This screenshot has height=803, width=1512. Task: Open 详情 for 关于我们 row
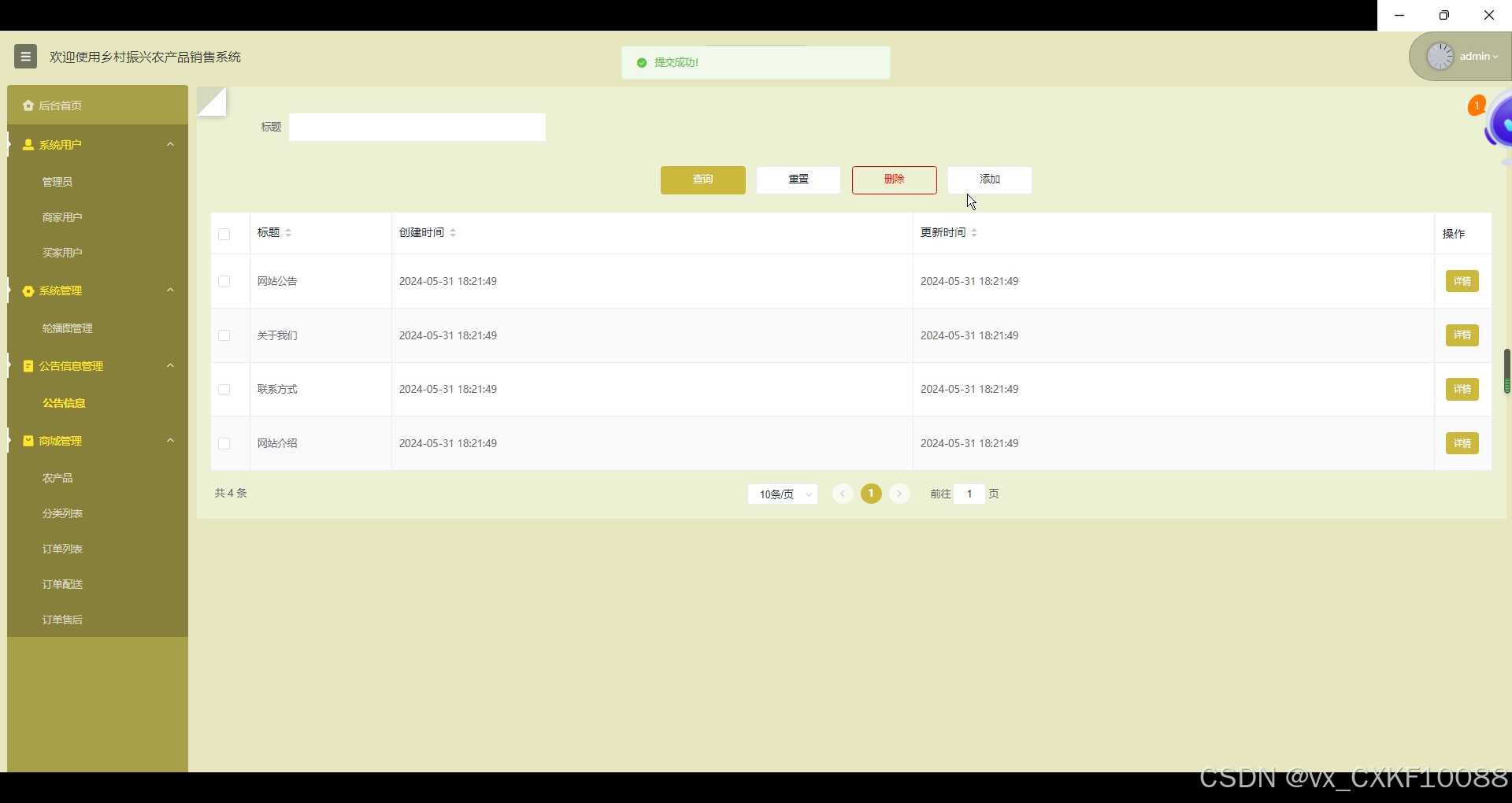pos(1462,335)
